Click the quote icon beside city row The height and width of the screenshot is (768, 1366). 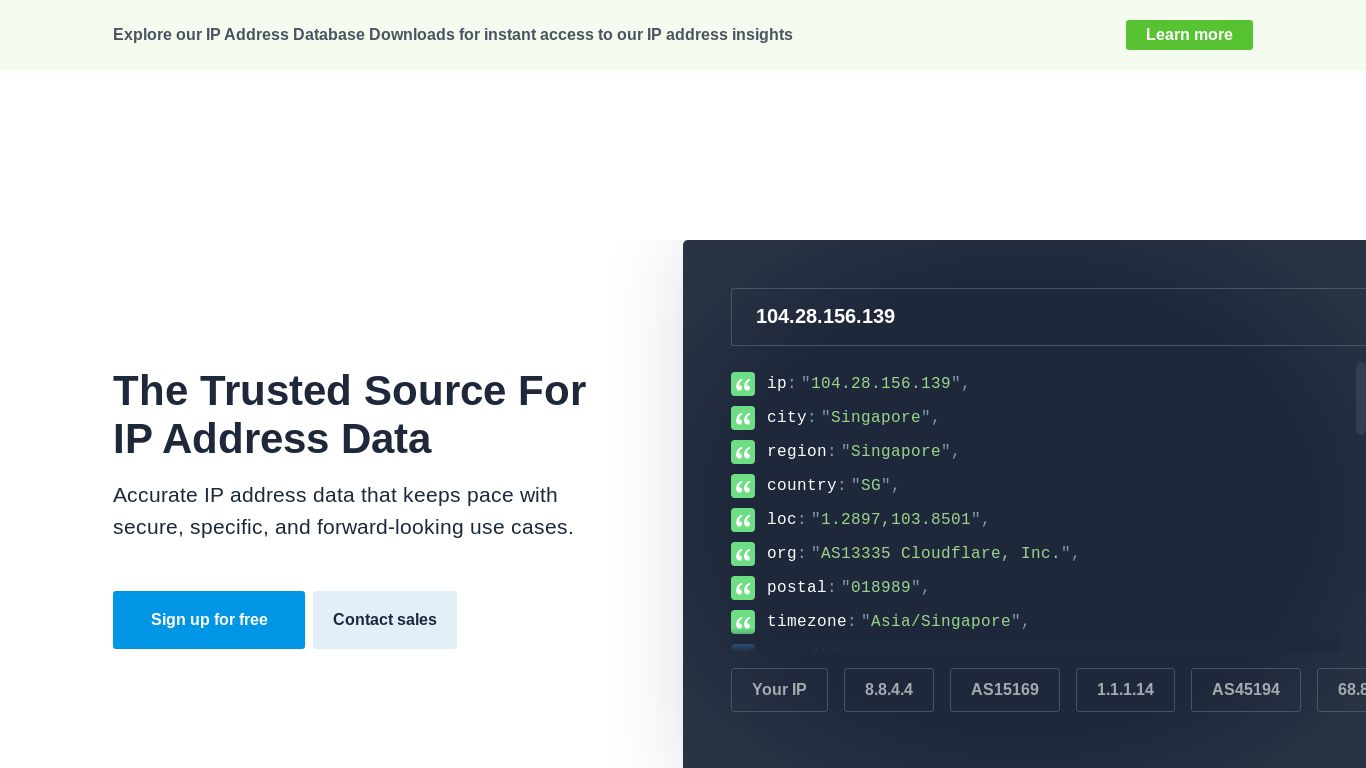point(743,418)
